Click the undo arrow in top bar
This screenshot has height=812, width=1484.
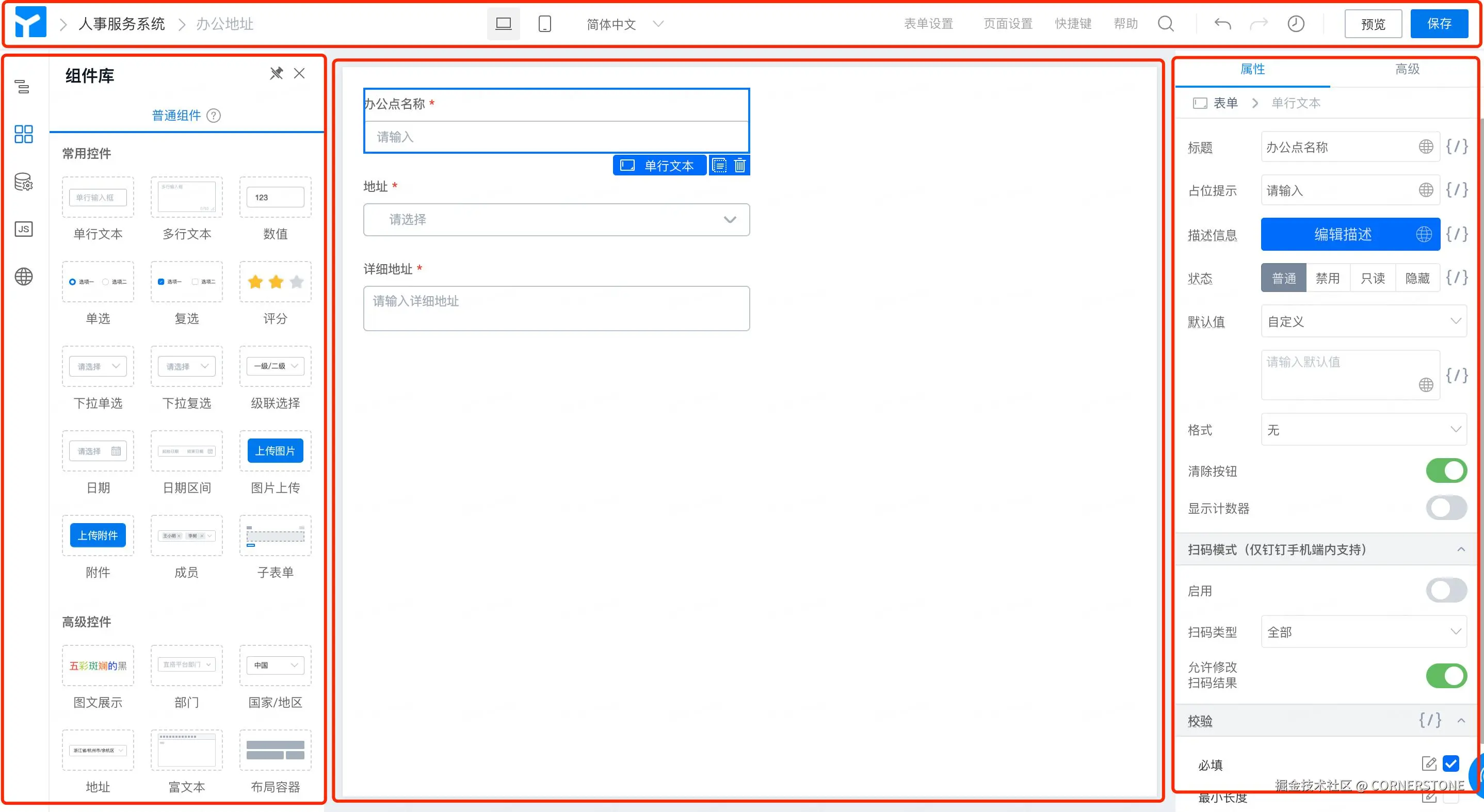click(x=1222, y=24)
